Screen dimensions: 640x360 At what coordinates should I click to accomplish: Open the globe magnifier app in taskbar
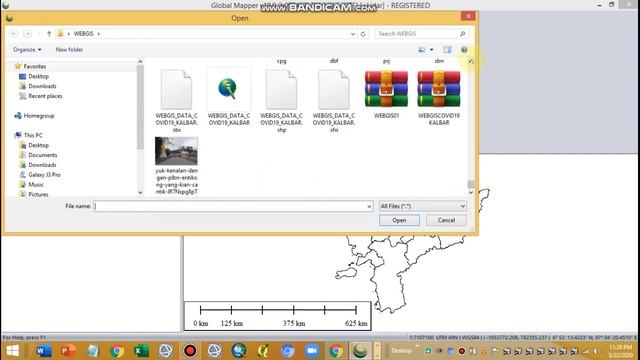tap(239, 351)
